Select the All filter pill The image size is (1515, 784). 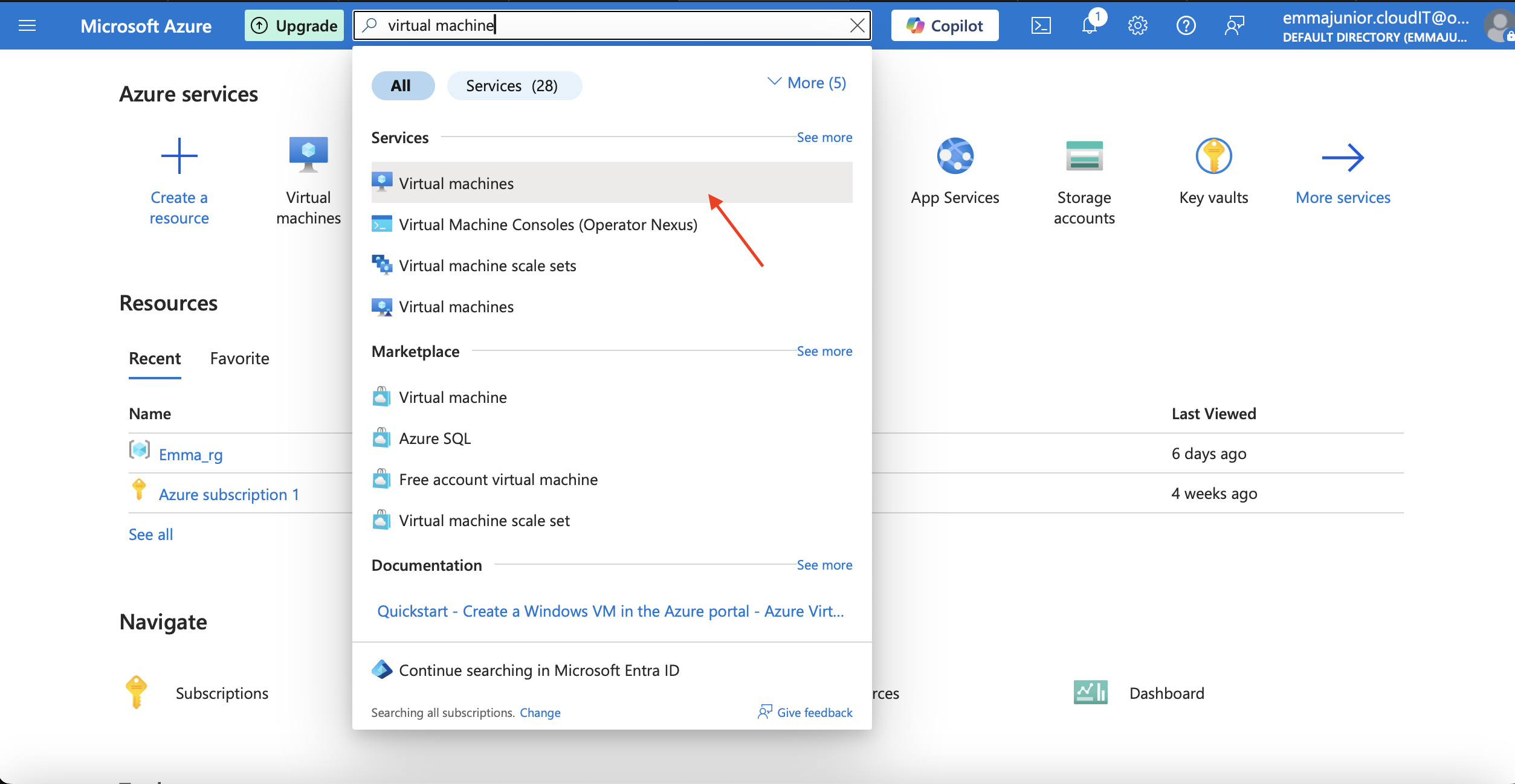402,86
